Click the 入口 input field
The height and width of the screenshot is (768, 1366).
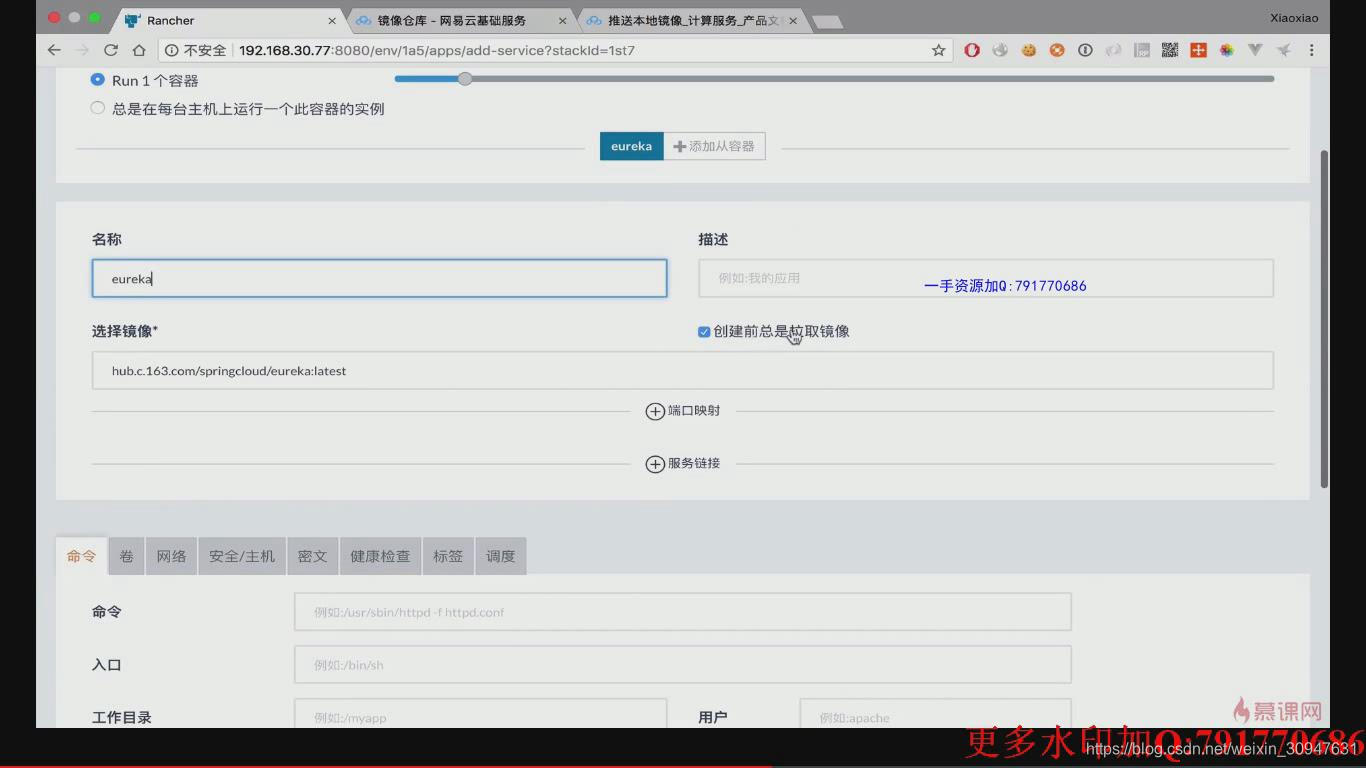(682, 664)
